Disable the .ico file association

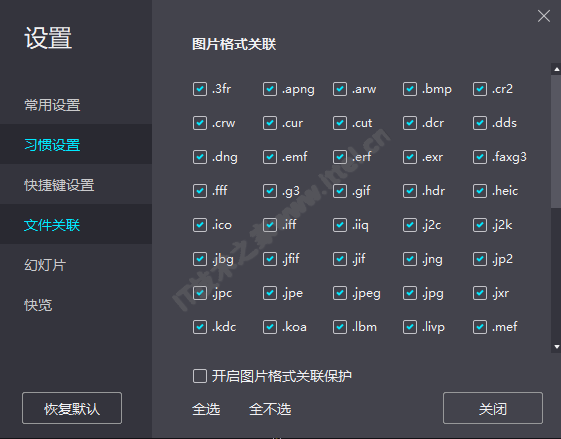pyautogui.click(x=200, y=225)
